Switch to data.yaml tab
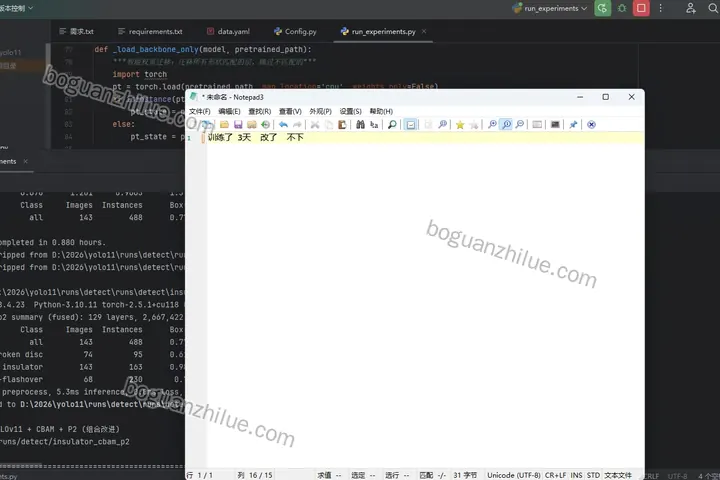Screen dimensions: 720x480 [x=228, y=31]
